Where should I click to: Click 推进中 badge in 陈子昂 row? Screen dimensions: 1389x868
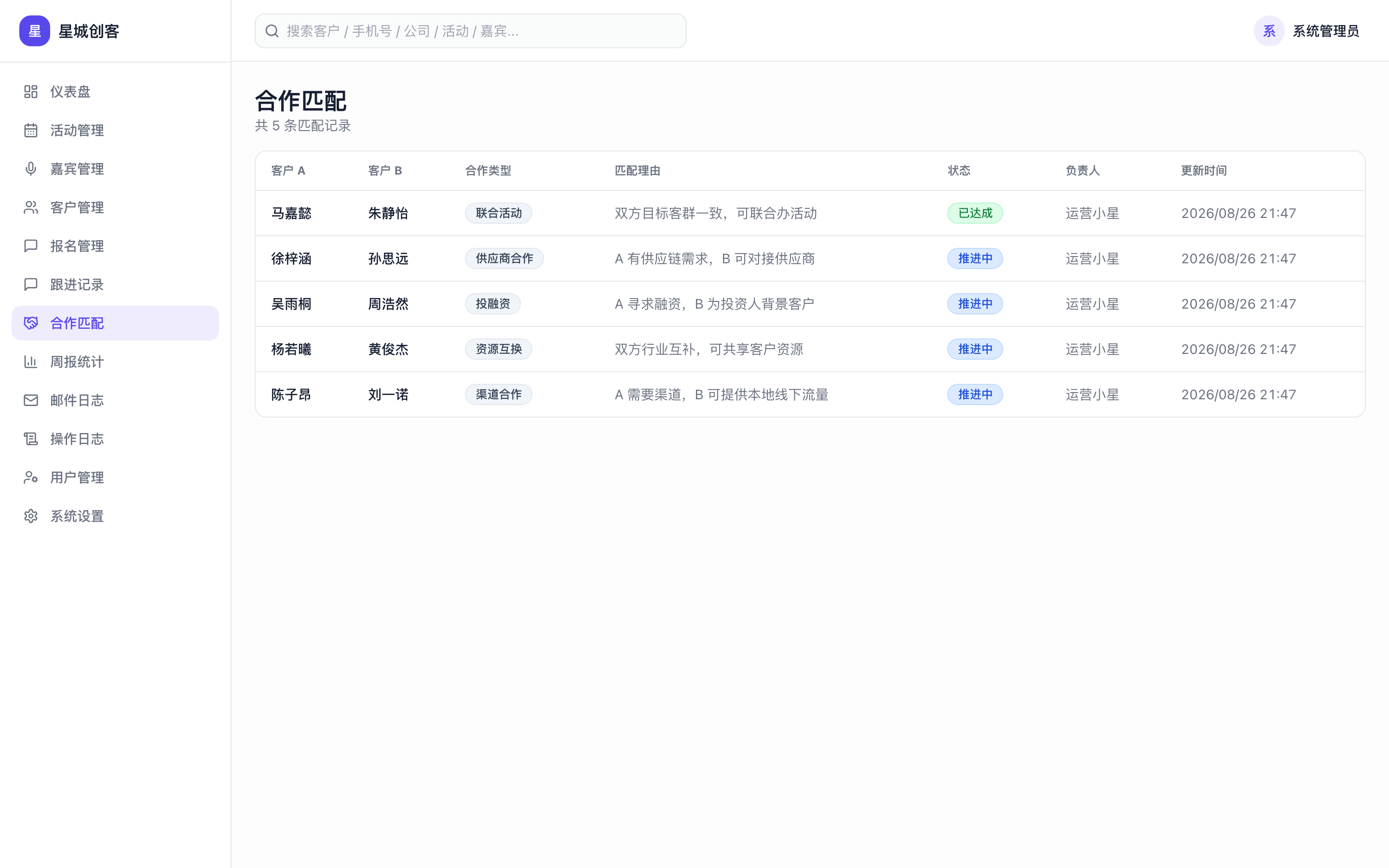click(x=975, y=394)
